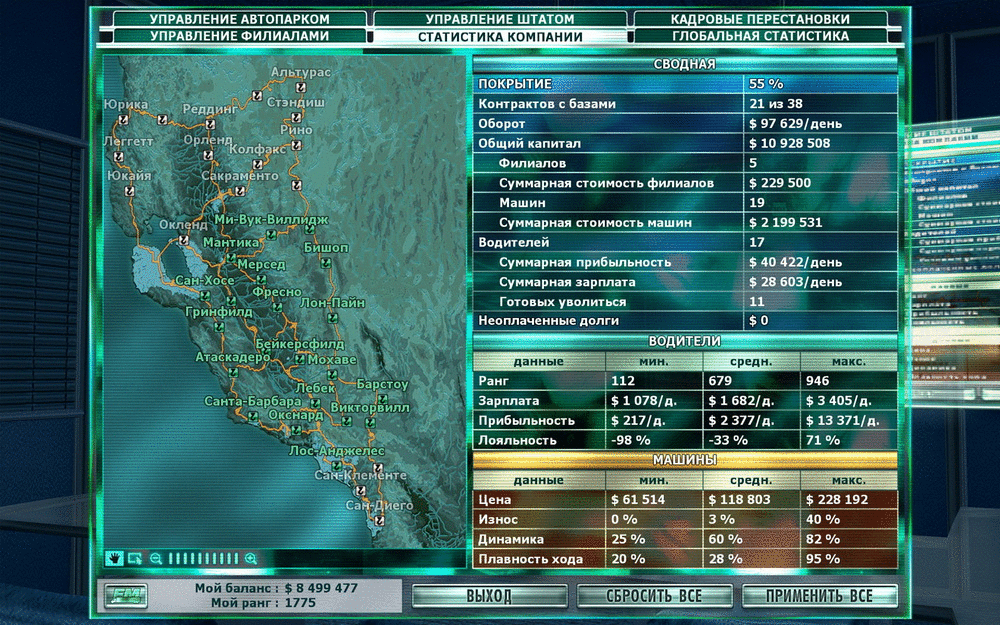Set map zoom level on the slider bars
Viewport: 1000px width, 625px height.
[x=203, y=559]
